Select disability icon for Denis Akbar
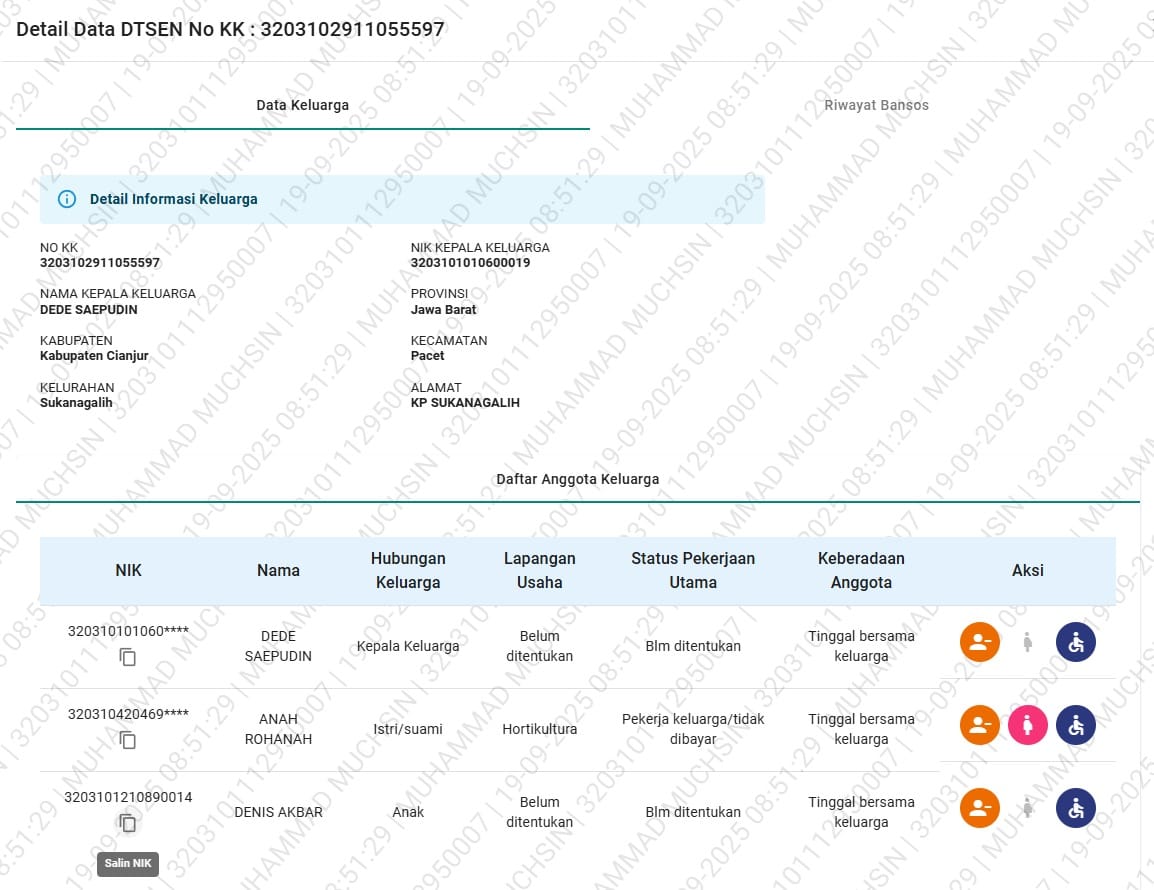The height and width of the screenshot is (890, 1154). tap(1076, 808)
